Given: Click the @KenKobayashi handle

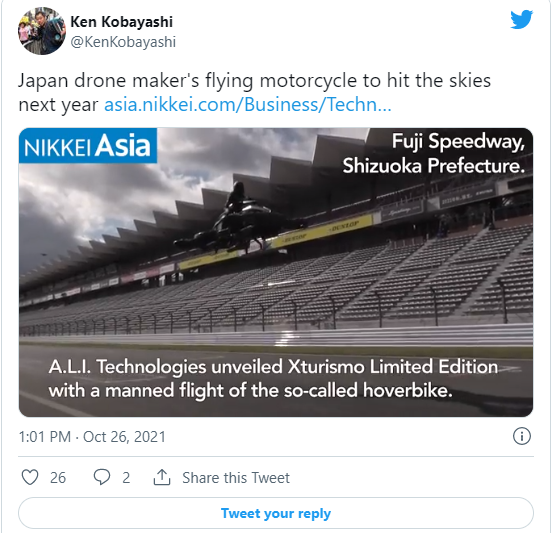Looking at the screenshot, I should 123,42.
